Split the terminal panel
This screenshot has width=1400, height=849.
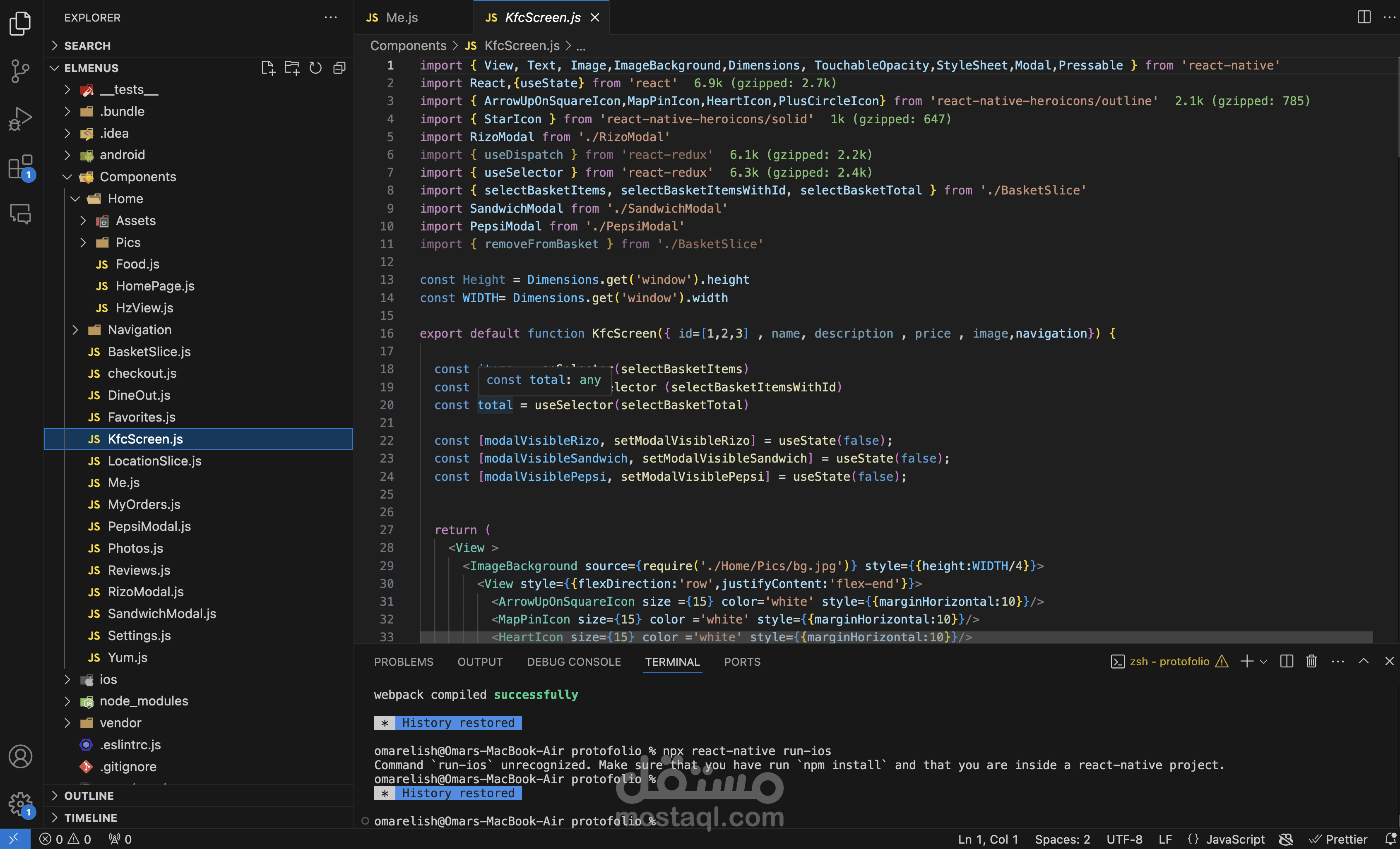pos(1286,661)
